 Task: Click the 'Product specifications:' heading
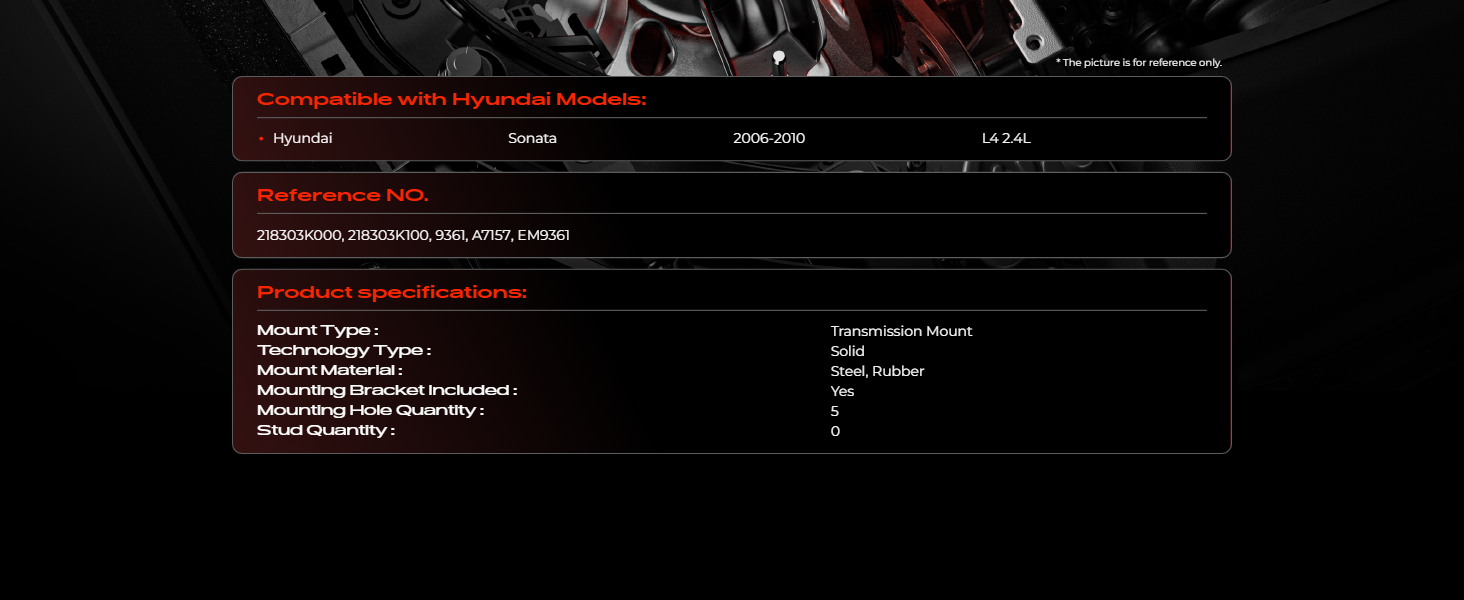392,292
